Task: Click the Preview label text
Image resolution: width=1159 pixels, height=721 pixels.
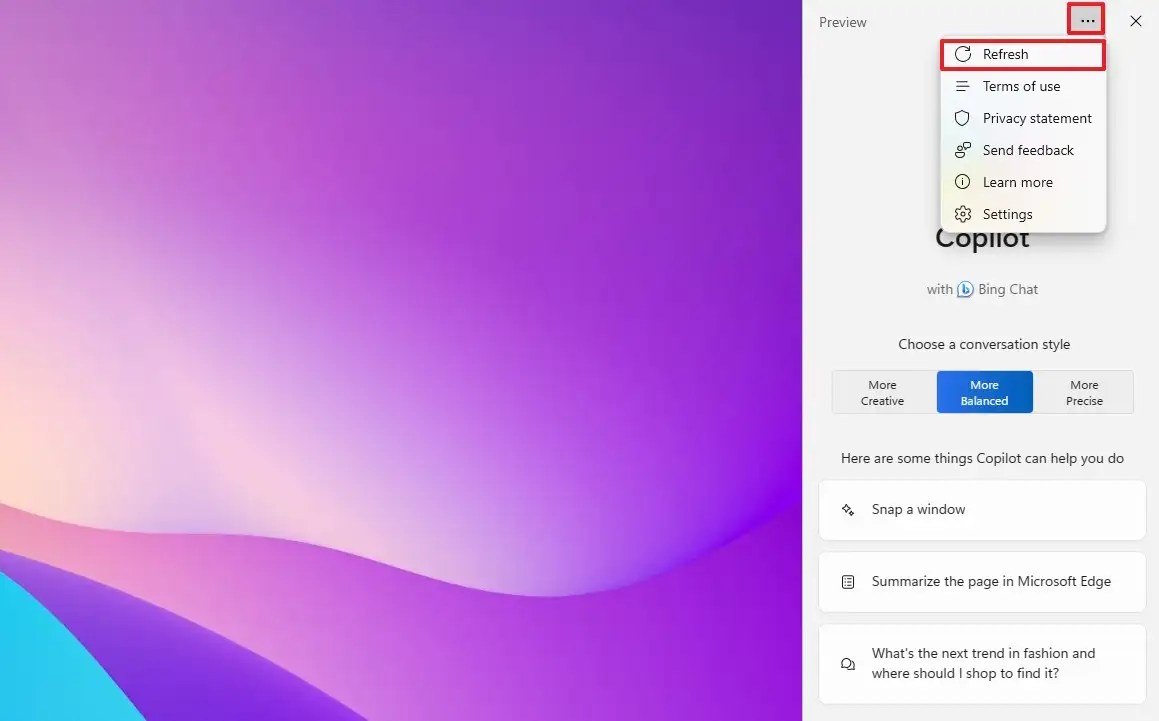Action: coord(843,22)
